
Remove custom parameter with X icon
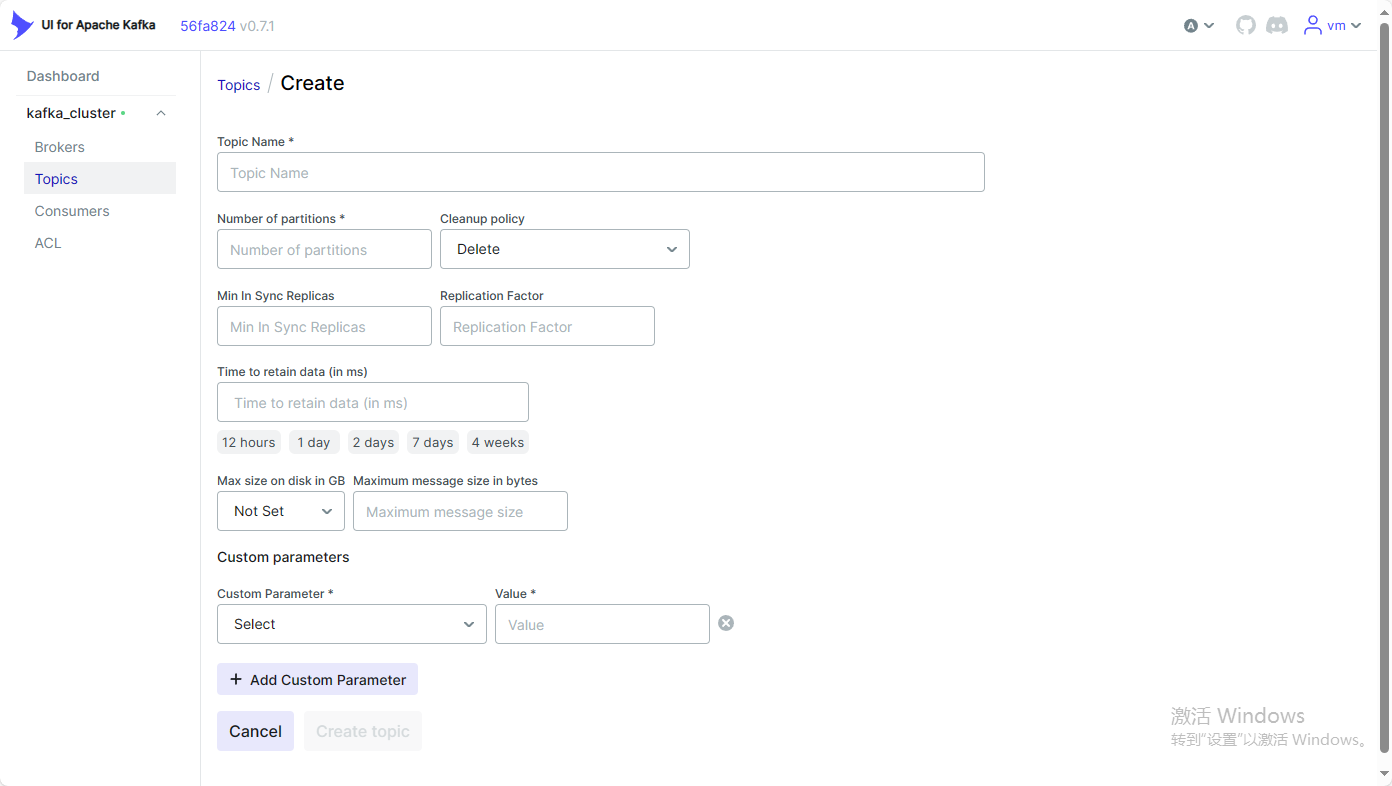tap(726, 623)
